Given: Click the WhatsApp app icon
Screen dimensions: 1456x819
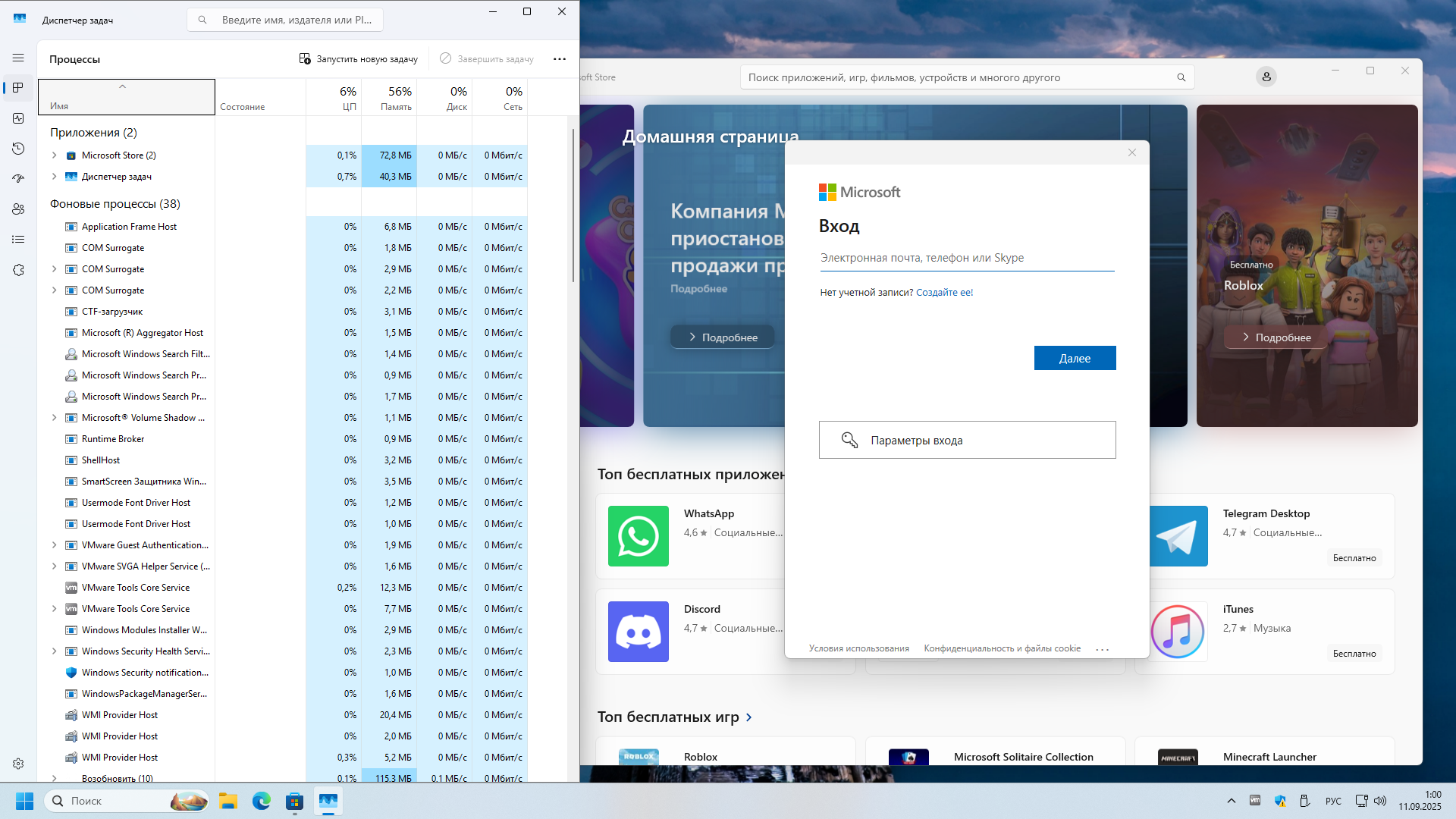Looking at the screenshot, I should [x=639, y=536].
